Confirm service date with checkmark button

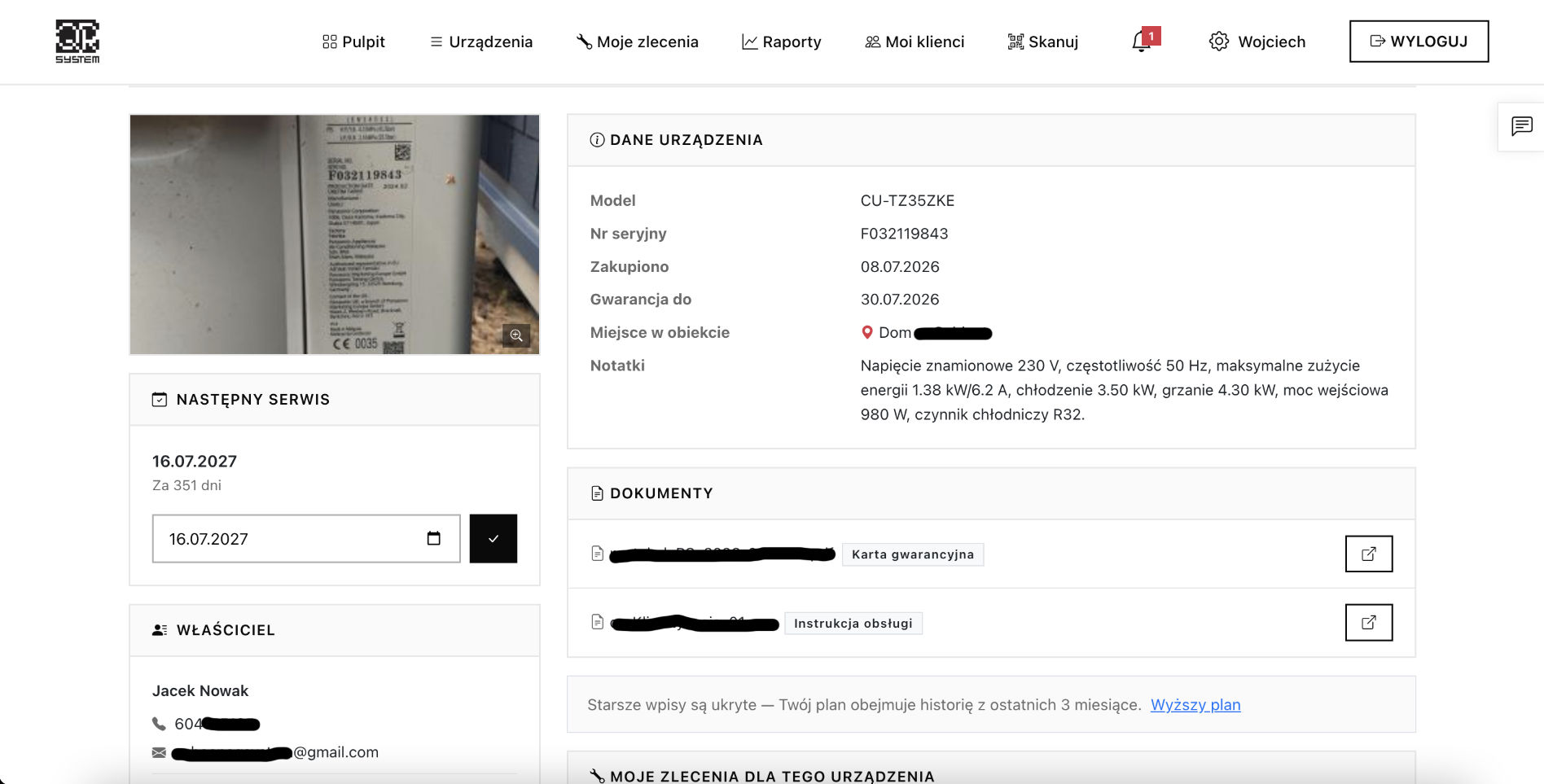(493, 538)
